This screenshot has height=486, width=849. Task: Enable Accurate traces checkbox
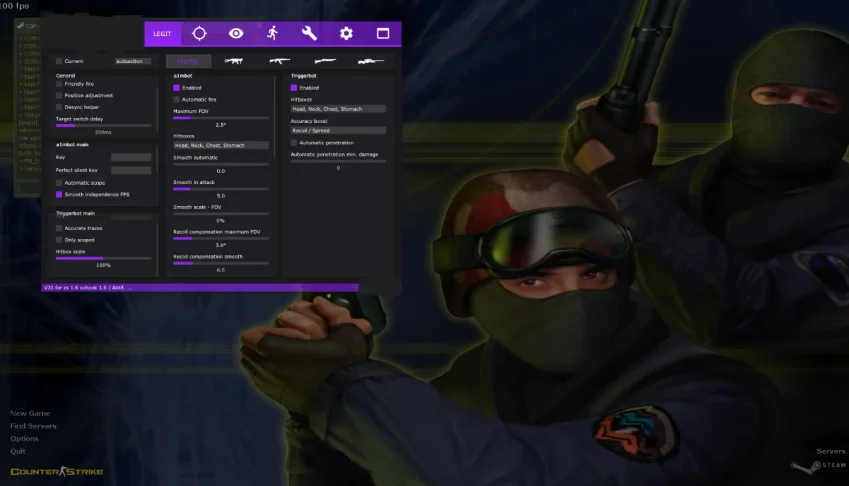click(59, 228)
